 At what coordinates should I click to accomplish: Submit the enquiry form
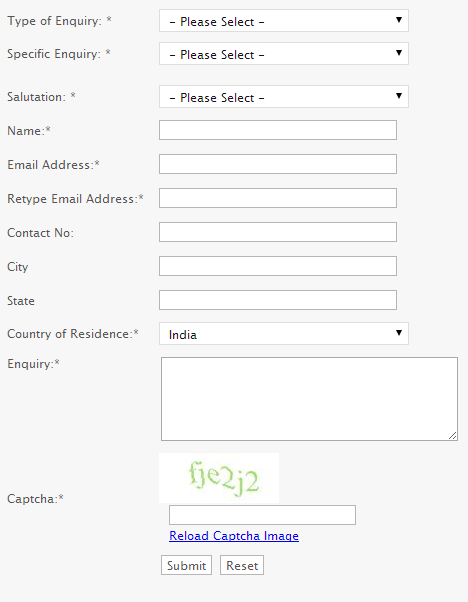pyautogui.click(x=186, y=565)
